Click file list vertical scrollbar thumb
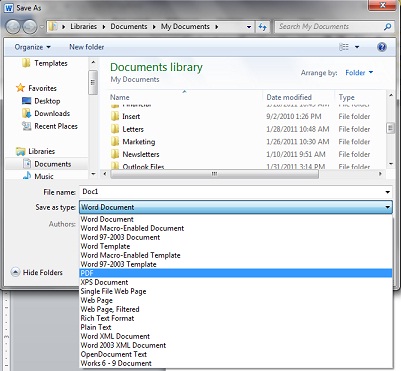 [x=390, y=128]
